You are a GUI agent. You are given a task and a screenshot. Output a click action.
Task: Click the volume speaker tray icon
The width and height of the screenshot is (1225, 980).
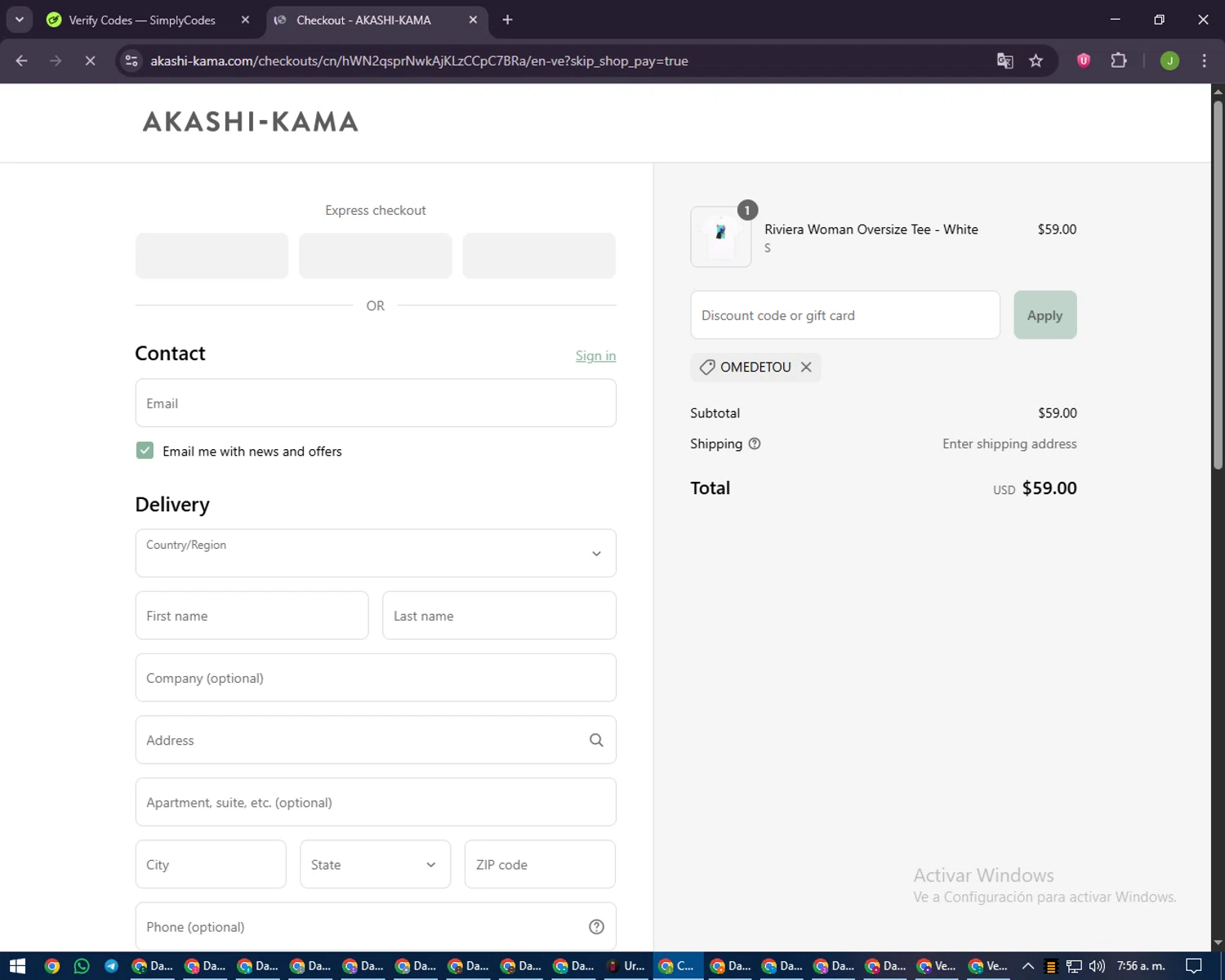click(1097, 966)
